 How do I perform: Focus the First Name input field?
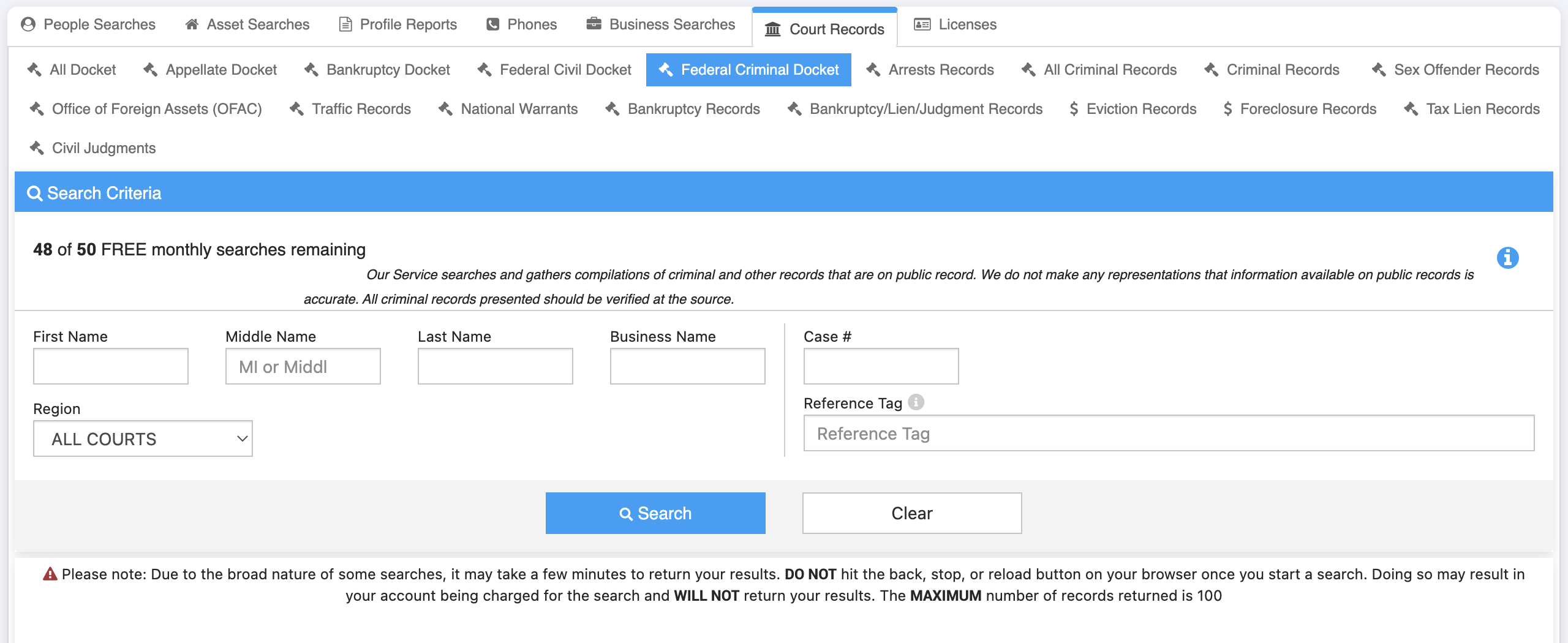[x=111, y=366]
